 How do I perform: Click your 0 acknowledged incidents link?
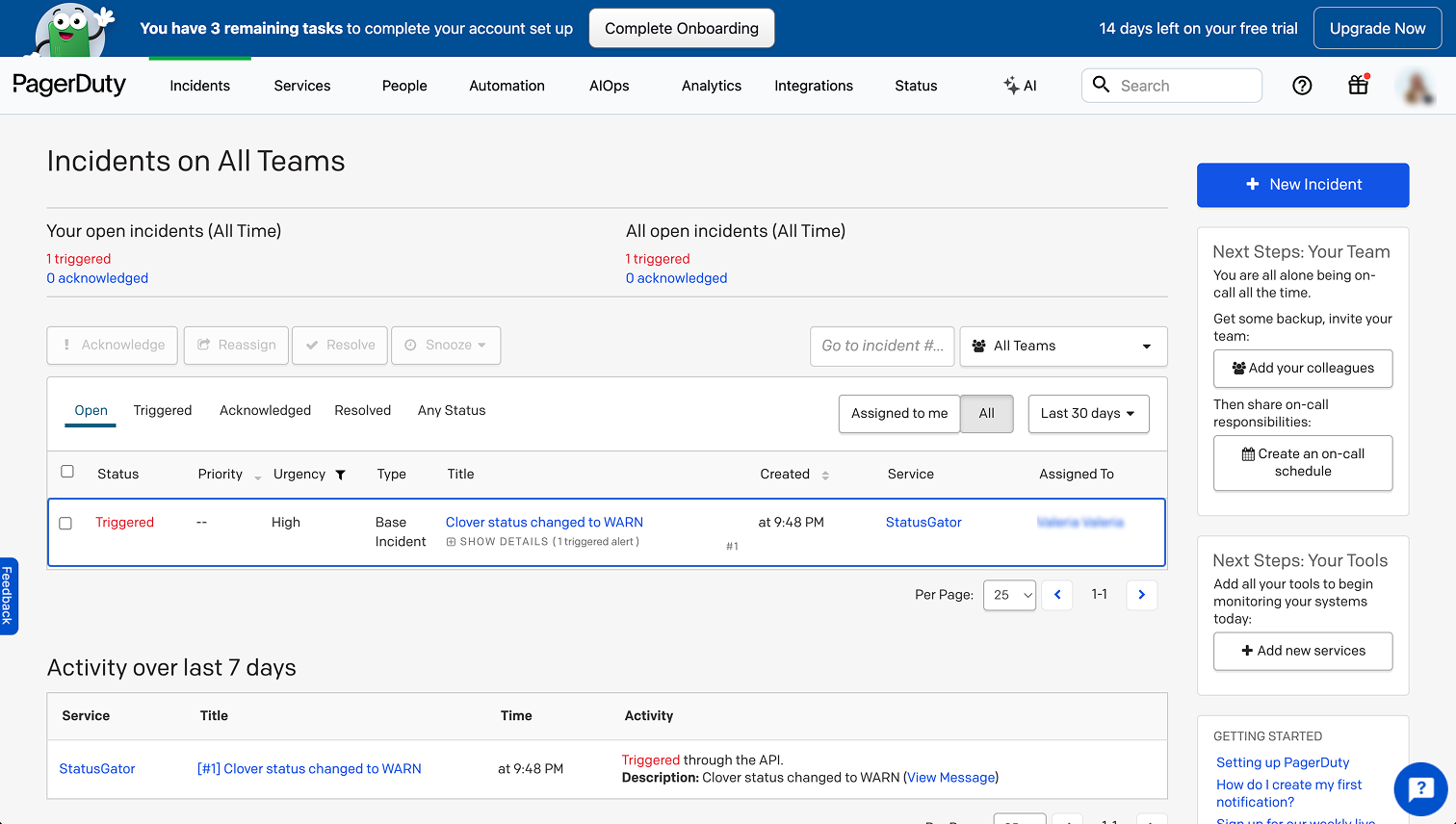pyautogui.click(x=97, y=278)
